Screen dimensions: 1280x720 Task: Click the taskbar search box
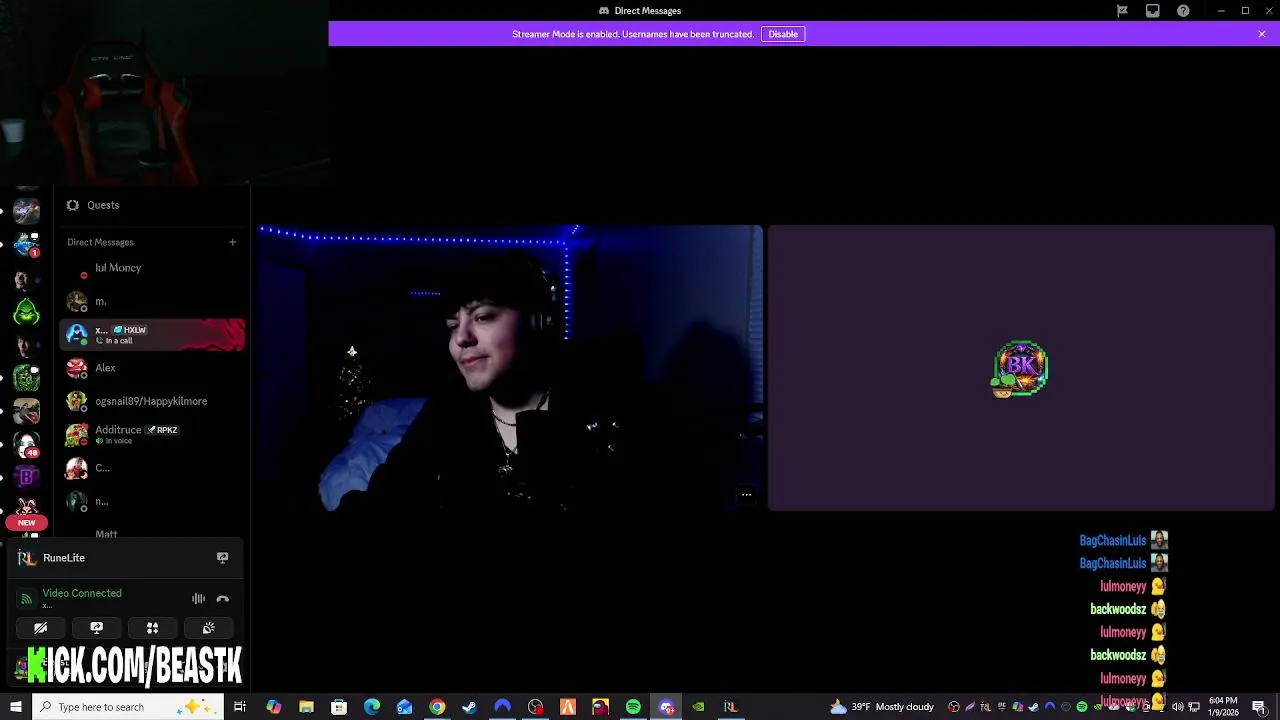(127, 707)
